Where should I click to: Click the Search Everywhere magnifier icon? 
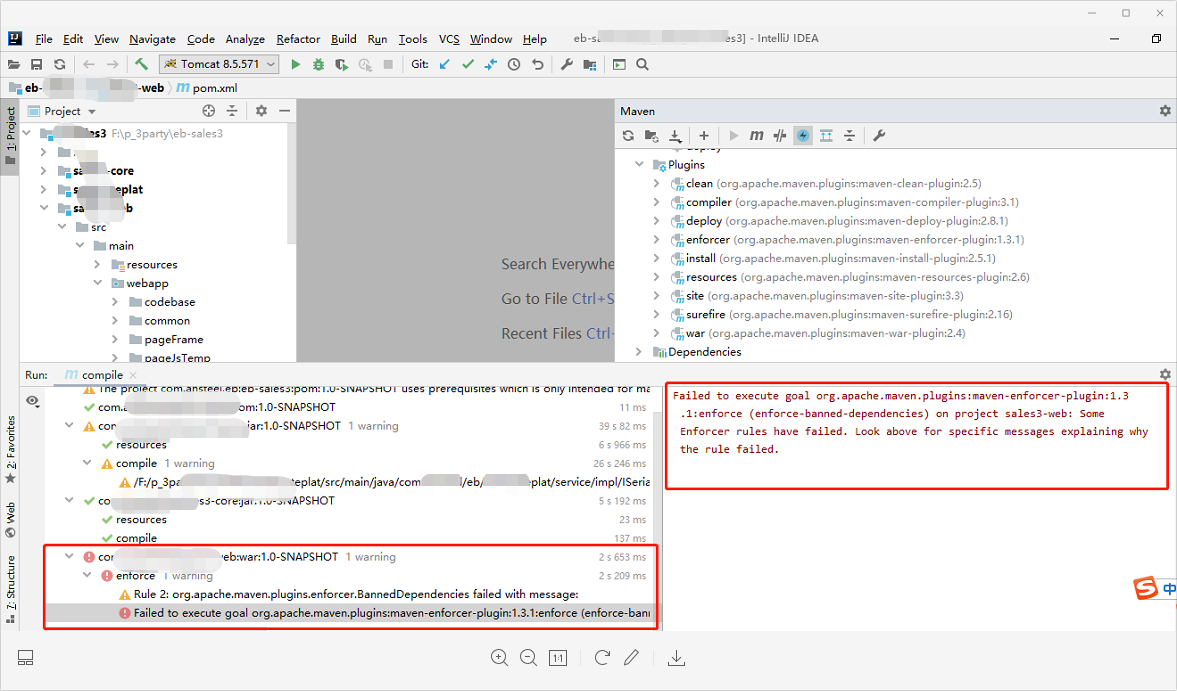coord(643,65)
